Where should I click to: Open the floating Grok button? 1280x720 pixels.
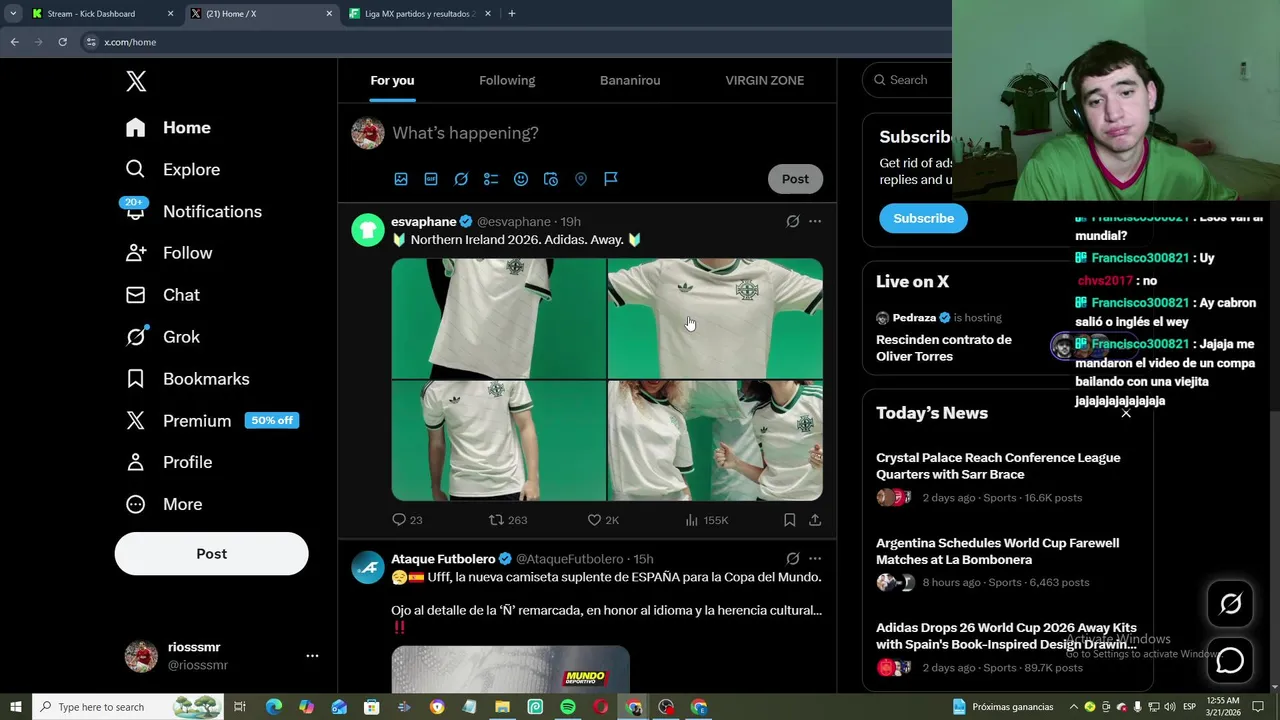pos(1230,603)
